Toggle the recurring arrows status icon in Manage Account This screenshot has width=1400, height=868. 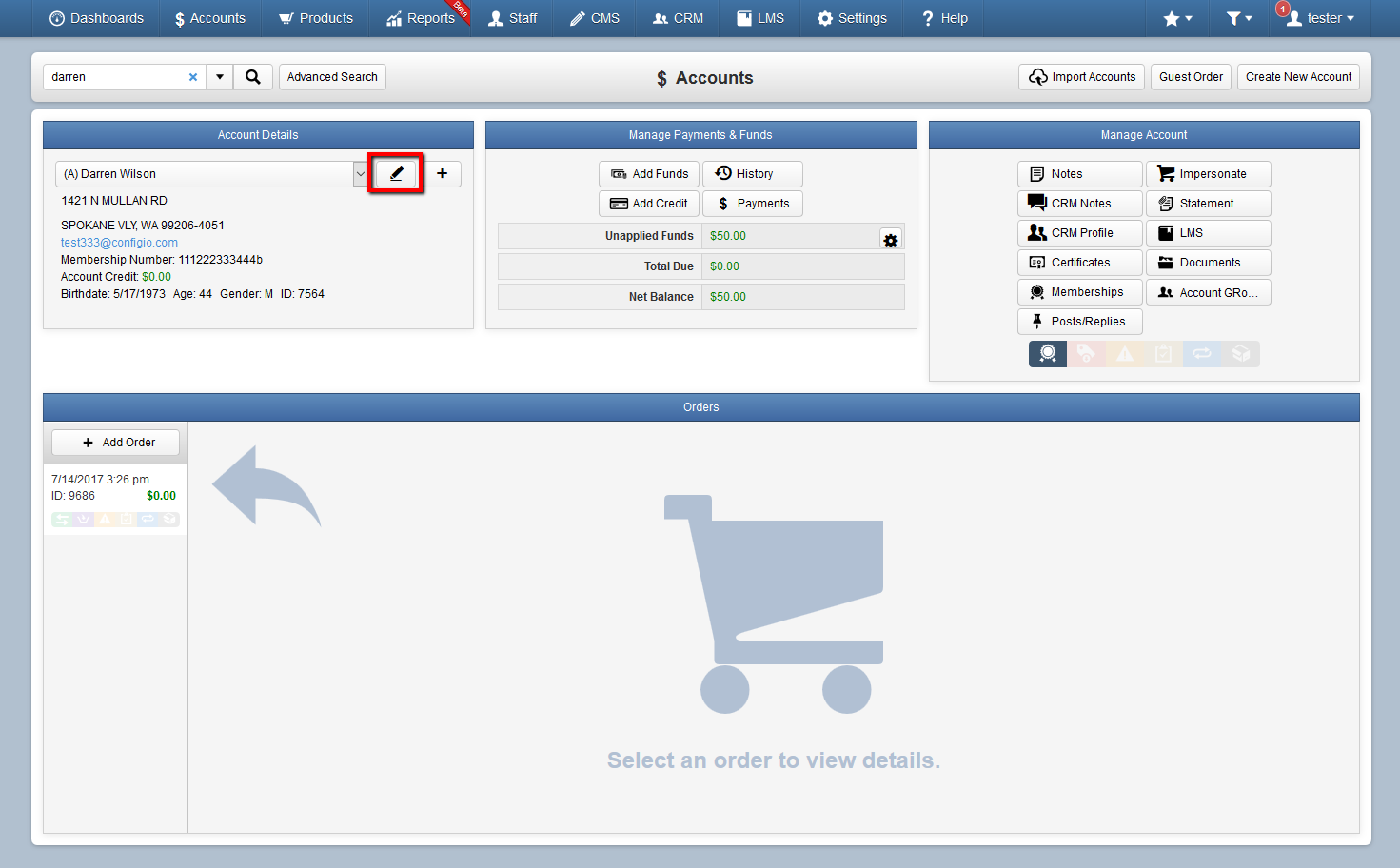point(1202,354)
